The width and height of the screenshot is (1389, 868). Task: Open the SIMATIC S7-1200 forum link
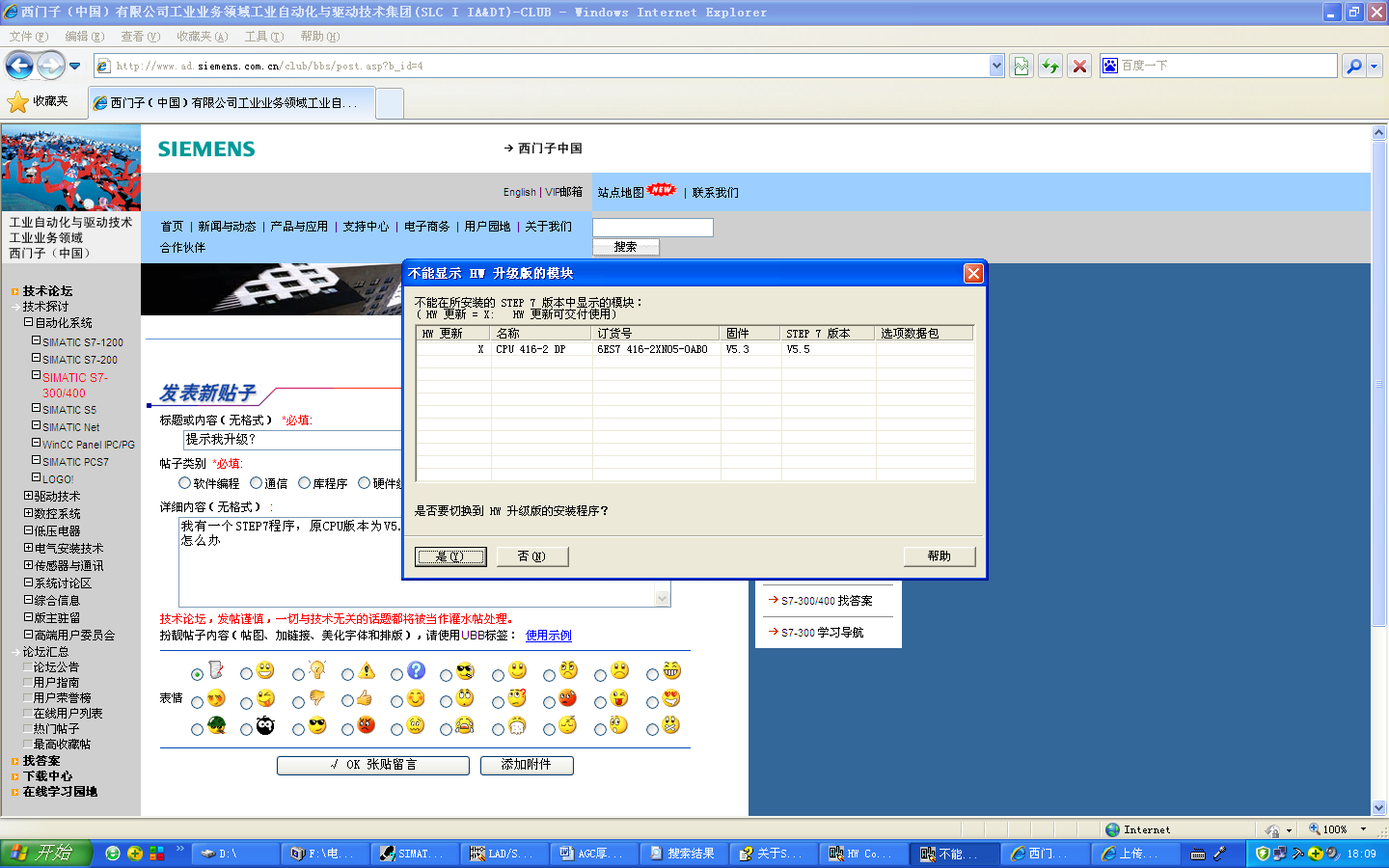(x=83, y=342)
